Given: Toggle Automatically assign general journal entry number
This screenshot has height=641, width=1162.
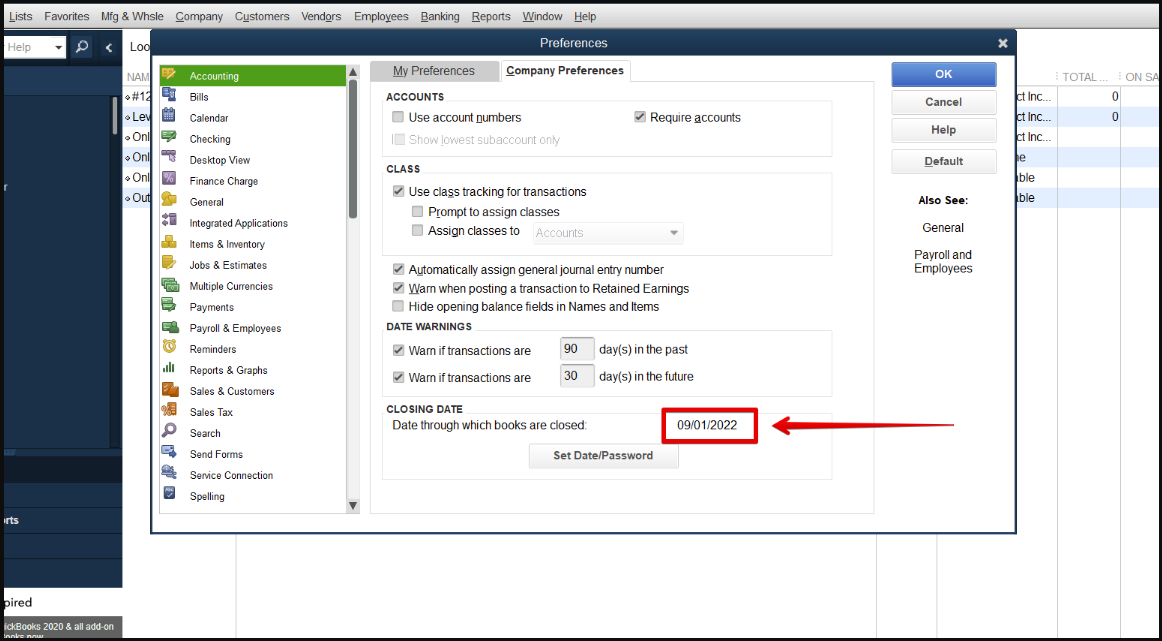Looking at the screenshot, I should 398,270.
